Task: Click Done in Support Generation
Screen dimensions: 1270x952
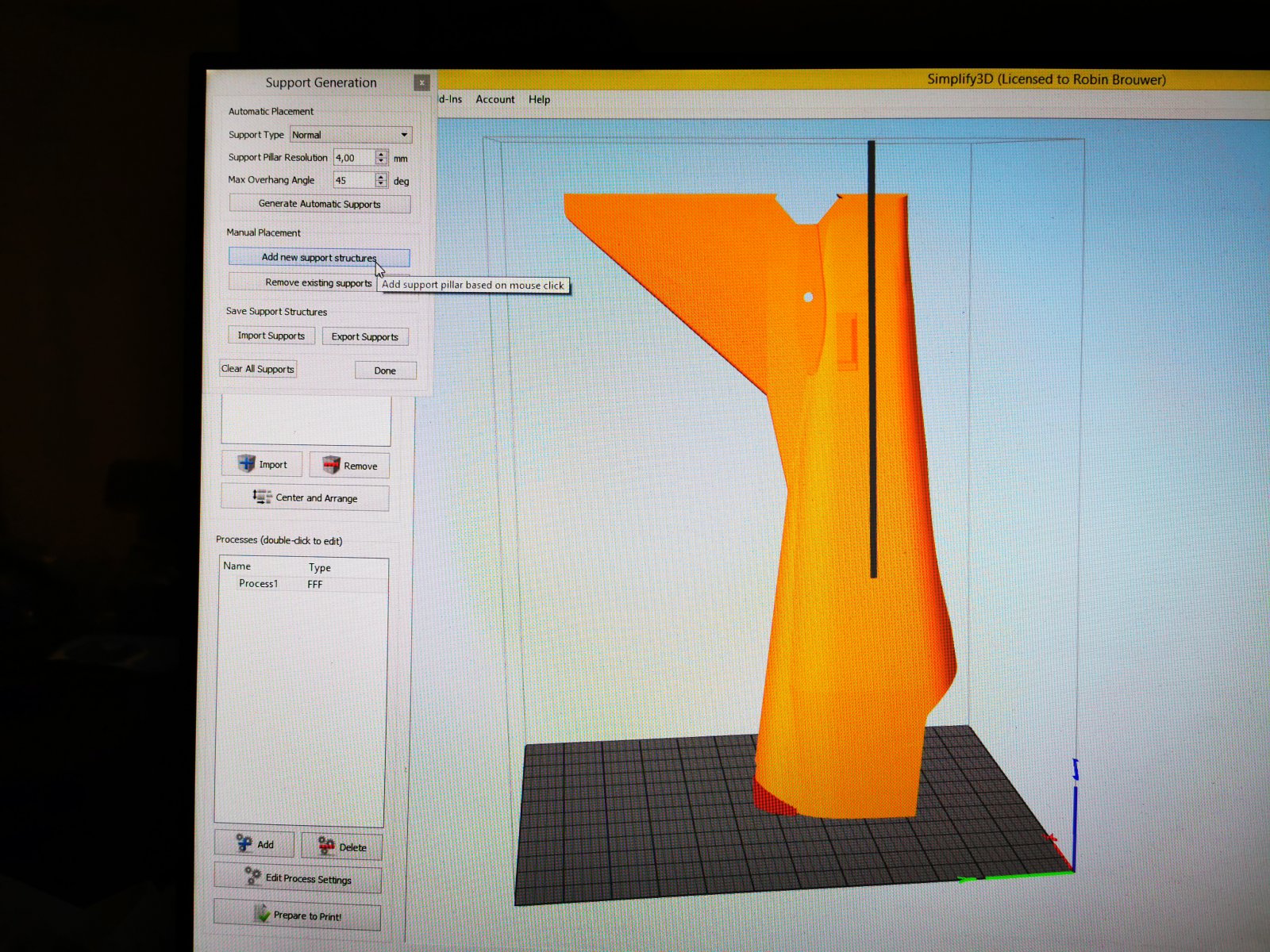Action: click(385, 370)
